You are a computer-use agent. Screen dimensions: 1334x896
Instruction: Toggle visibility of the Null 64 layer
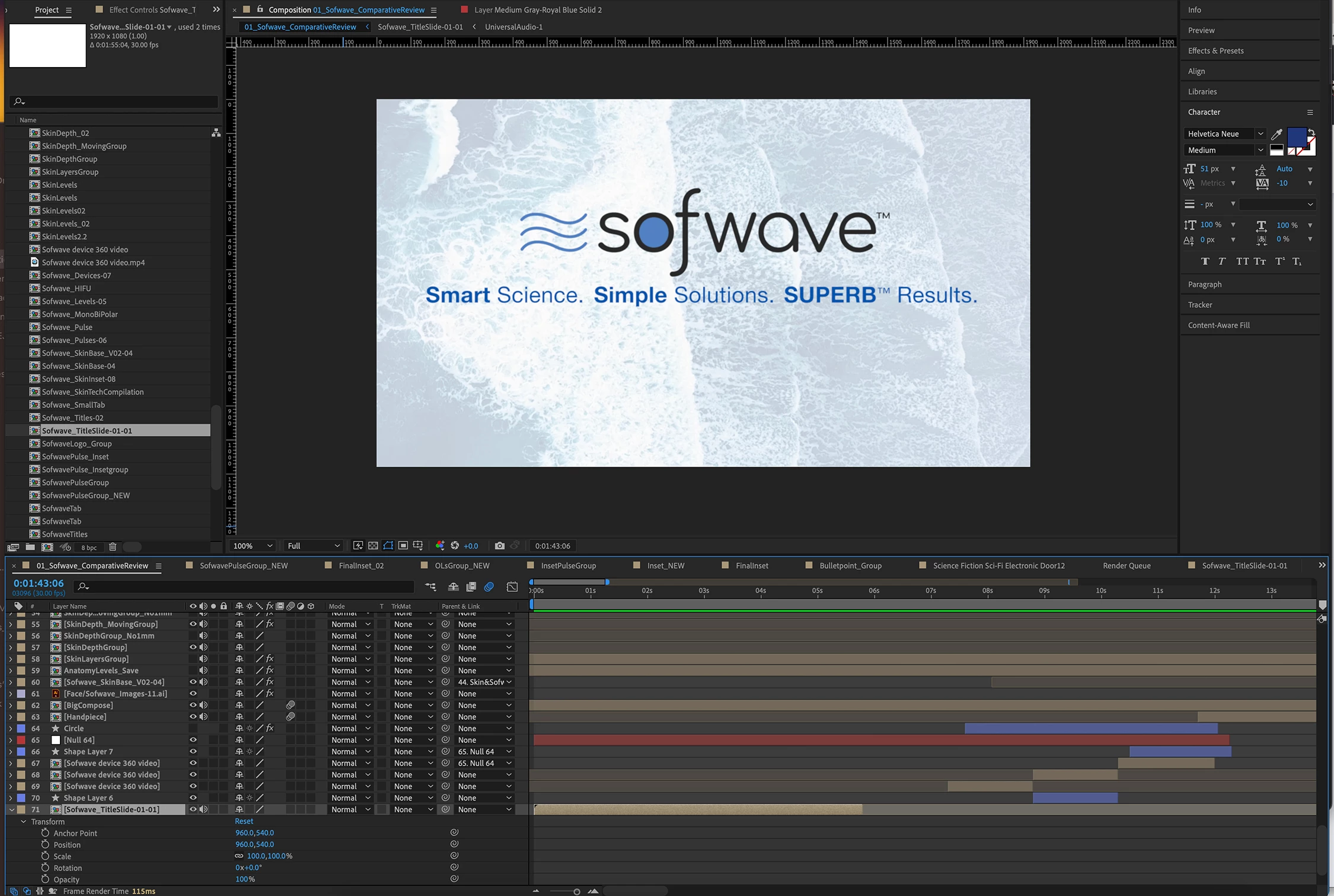[x=193, y=740]
